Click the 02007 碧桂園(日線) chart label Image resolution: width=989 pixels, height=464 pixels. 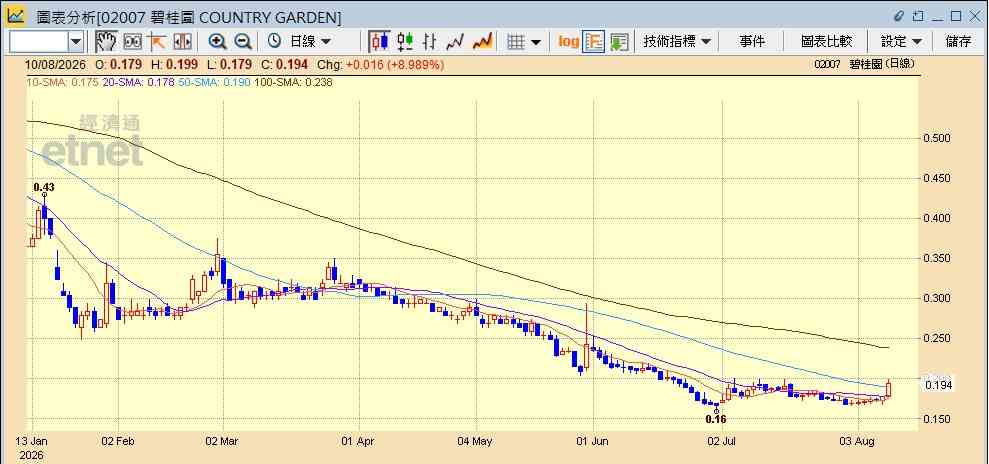pos(864,64)
